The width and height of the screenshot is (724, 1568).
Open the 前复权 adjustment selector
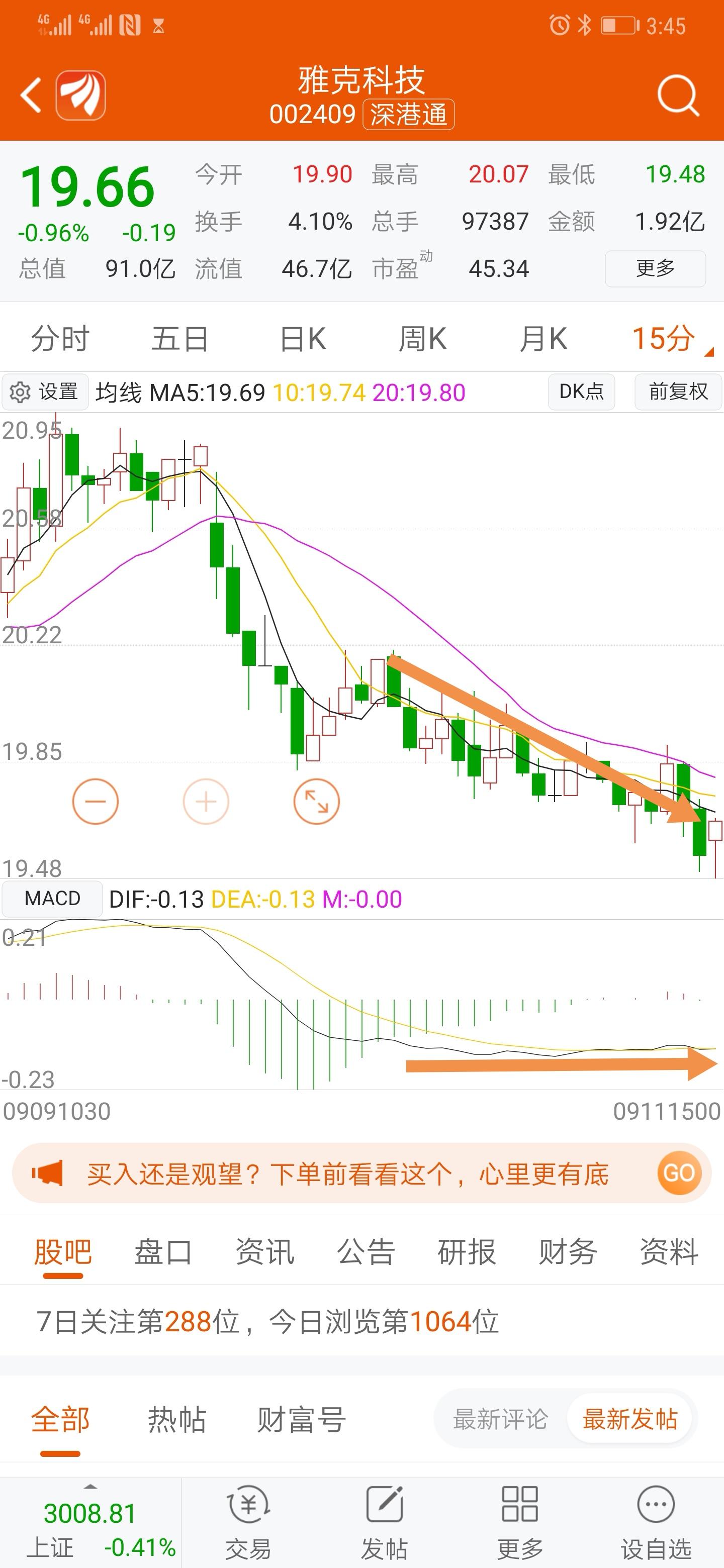[x=678, y=391]
